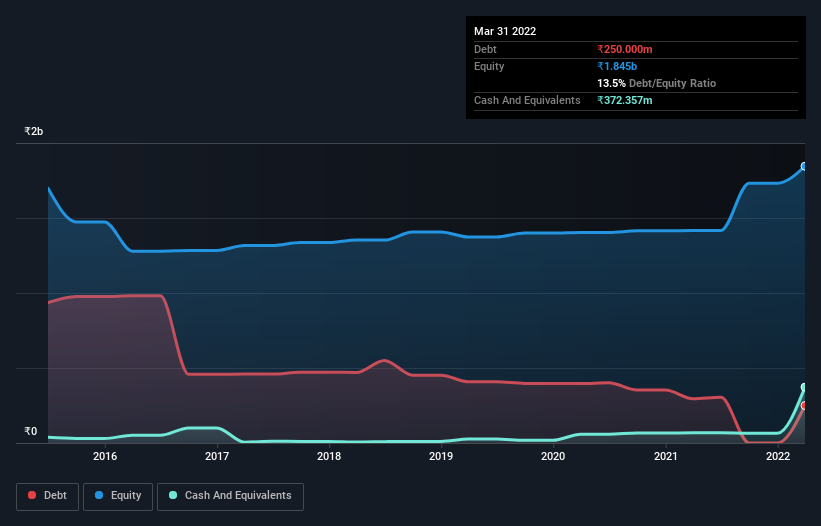Click the Equity label in tooltip
Viewport: 821px width, 526px height.
coord(489,66)
